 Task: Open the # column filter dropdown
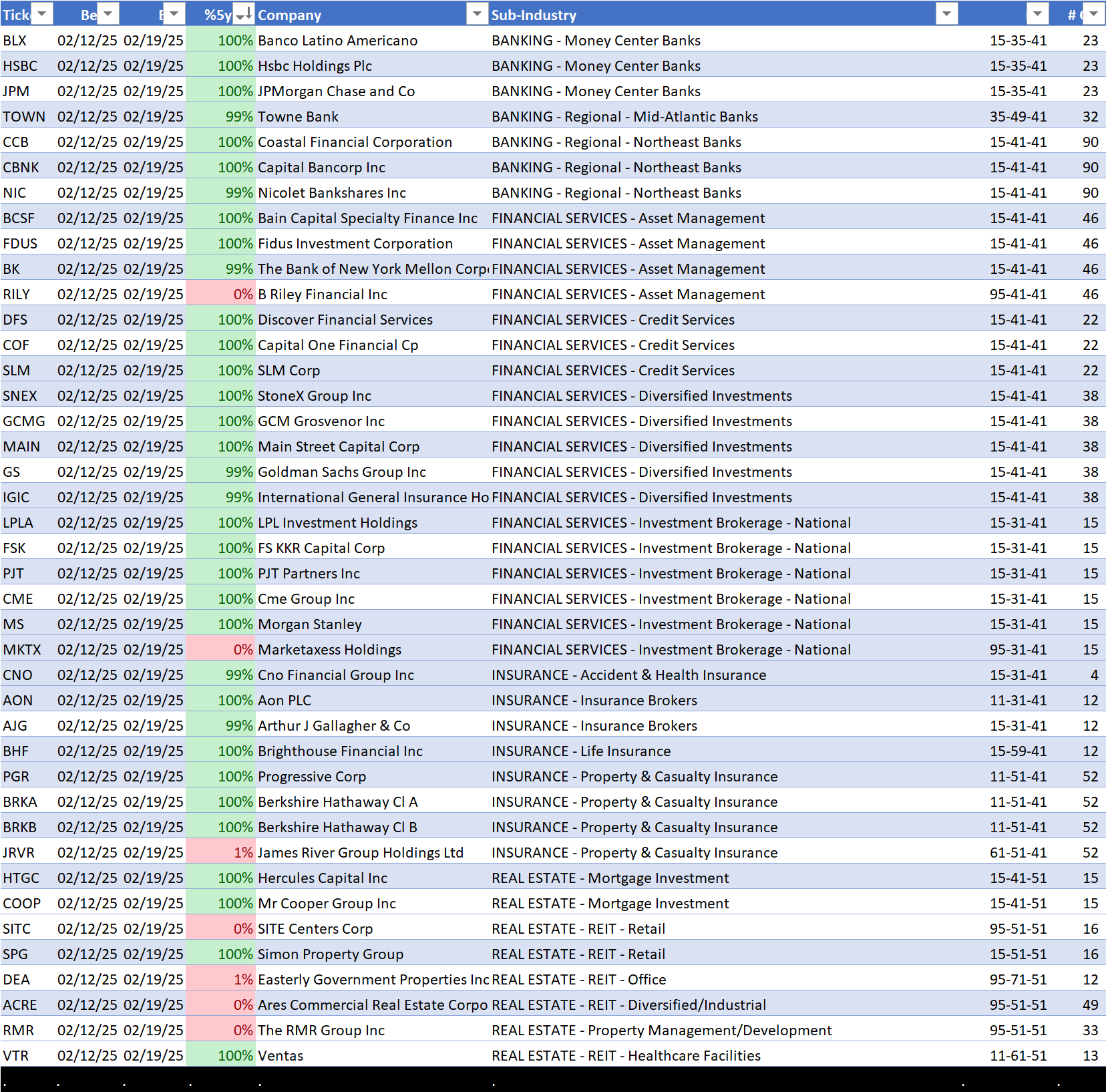tap(1093, 13)
